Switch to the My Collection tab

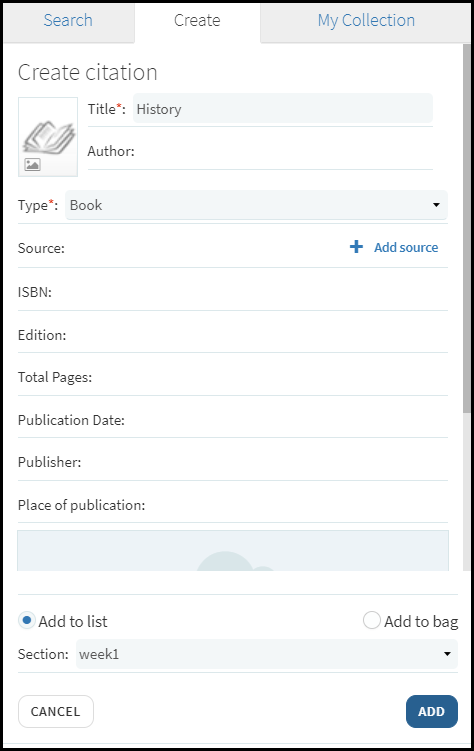pos(366,20)
